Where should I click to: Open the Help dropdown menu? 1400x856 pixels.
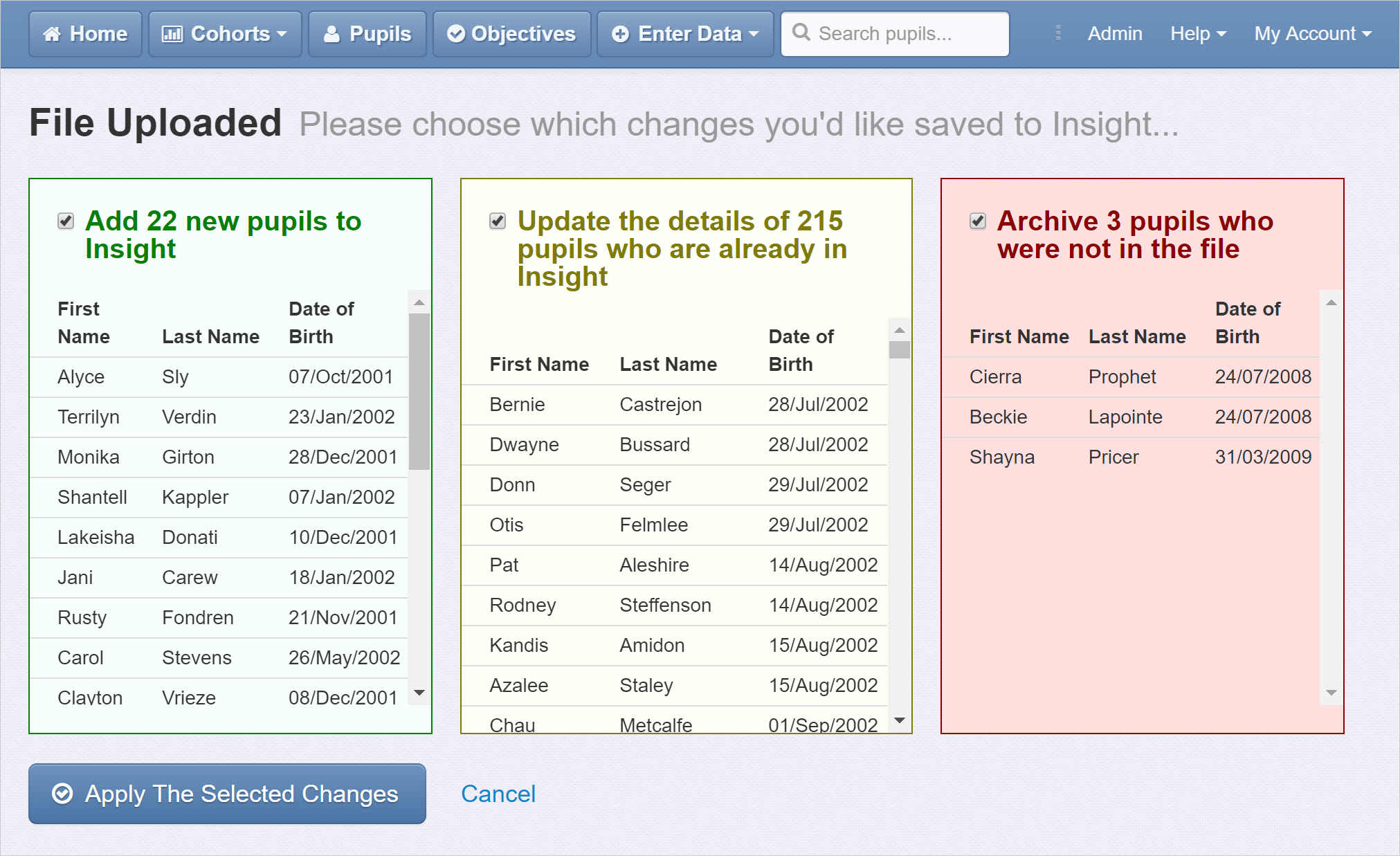coord(1198,33)
